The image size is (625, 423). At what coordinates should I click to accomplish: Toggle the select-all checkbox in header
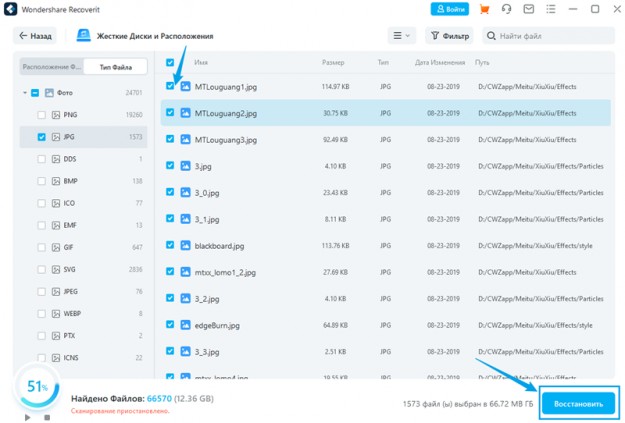pos(170,62)
